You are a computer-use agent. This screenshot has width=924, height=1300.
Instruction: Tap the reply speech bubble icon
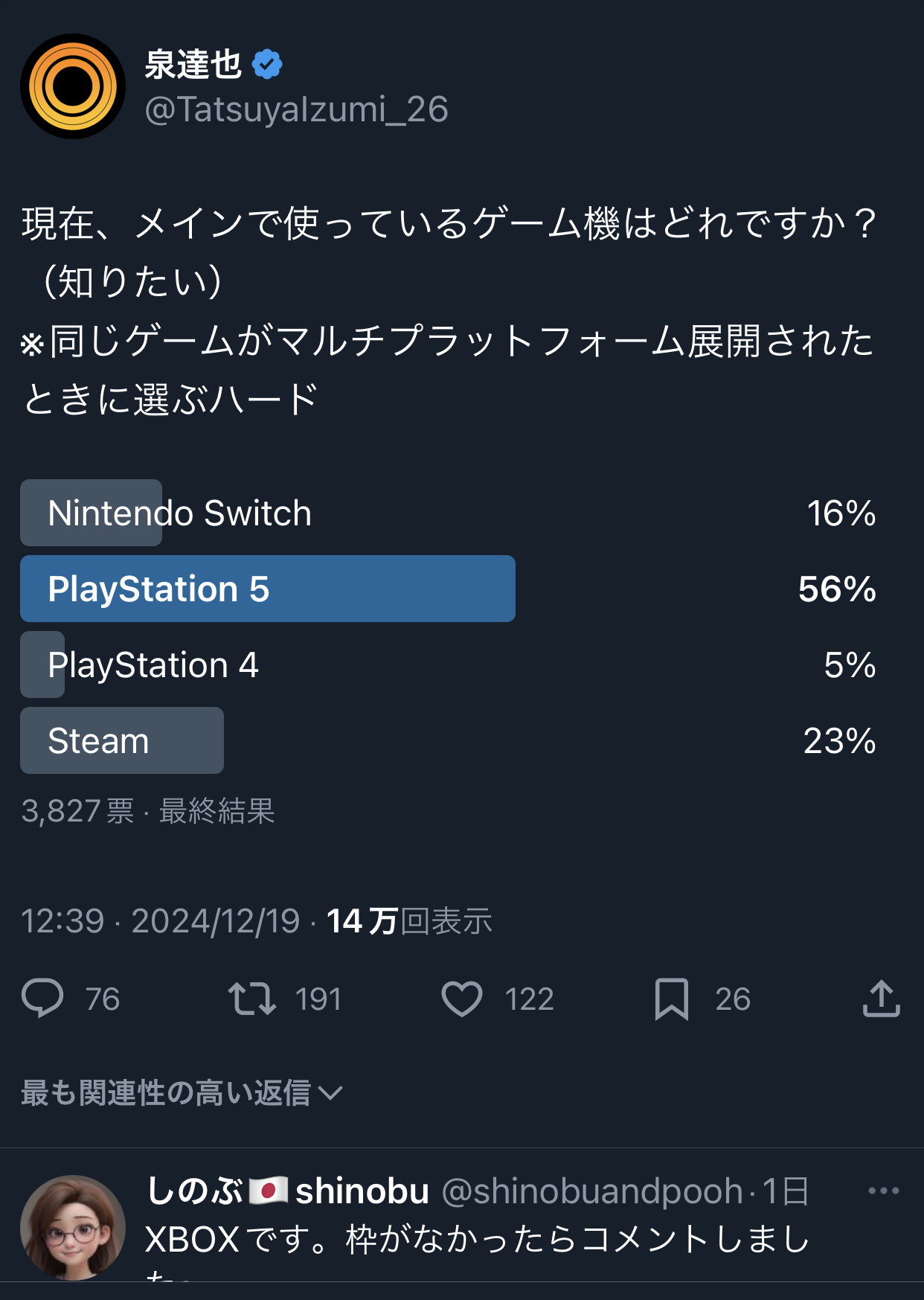click(x=42, y=999)
